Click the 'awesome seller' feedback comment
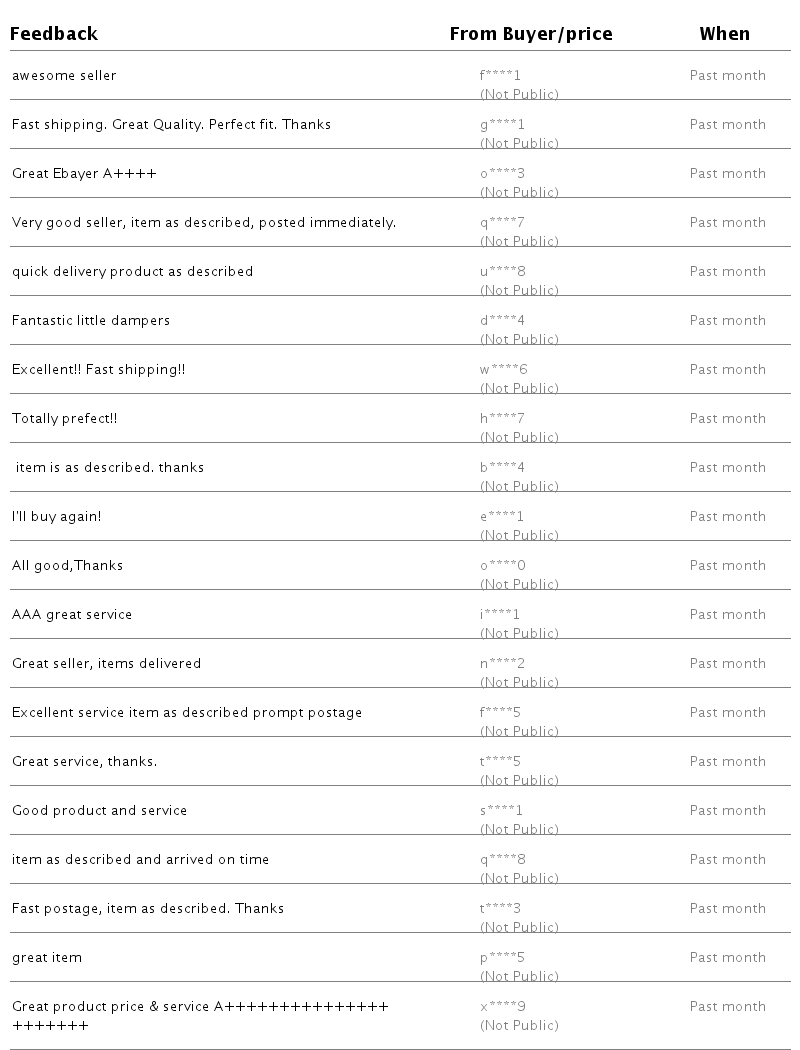 64,76
